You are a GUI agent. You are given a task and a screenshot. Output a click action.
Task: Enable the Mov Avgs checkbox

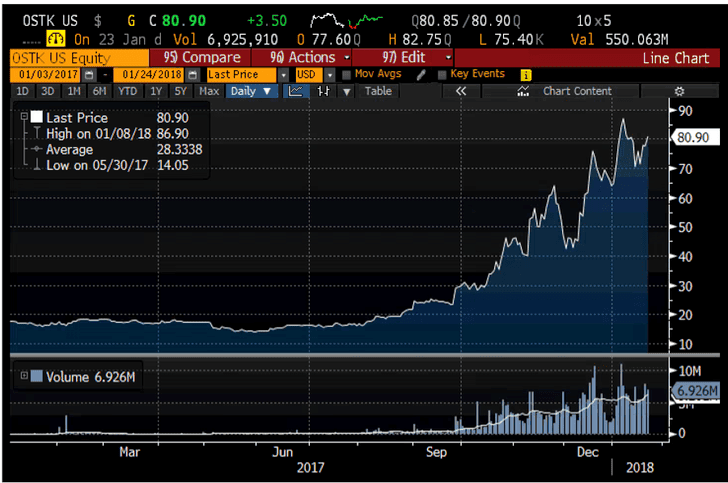tap(346, 75)
